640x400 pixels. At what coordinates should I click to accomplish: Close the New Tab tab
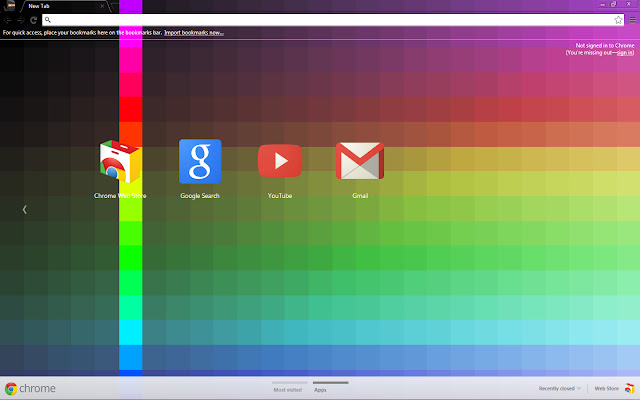(102, 6)
